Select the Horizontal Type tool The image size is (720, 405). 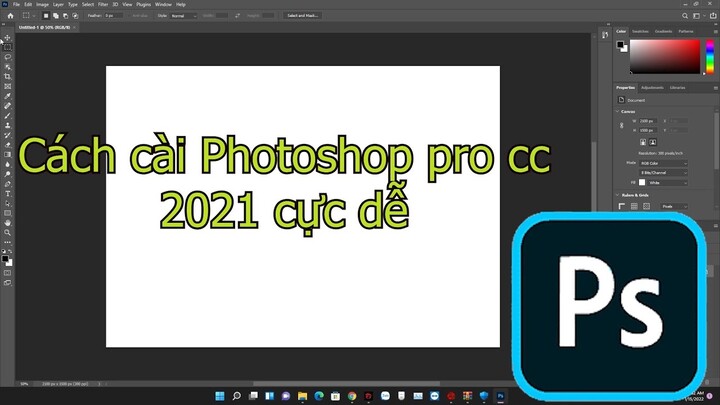pyautogui.click(x=7, y=194)
